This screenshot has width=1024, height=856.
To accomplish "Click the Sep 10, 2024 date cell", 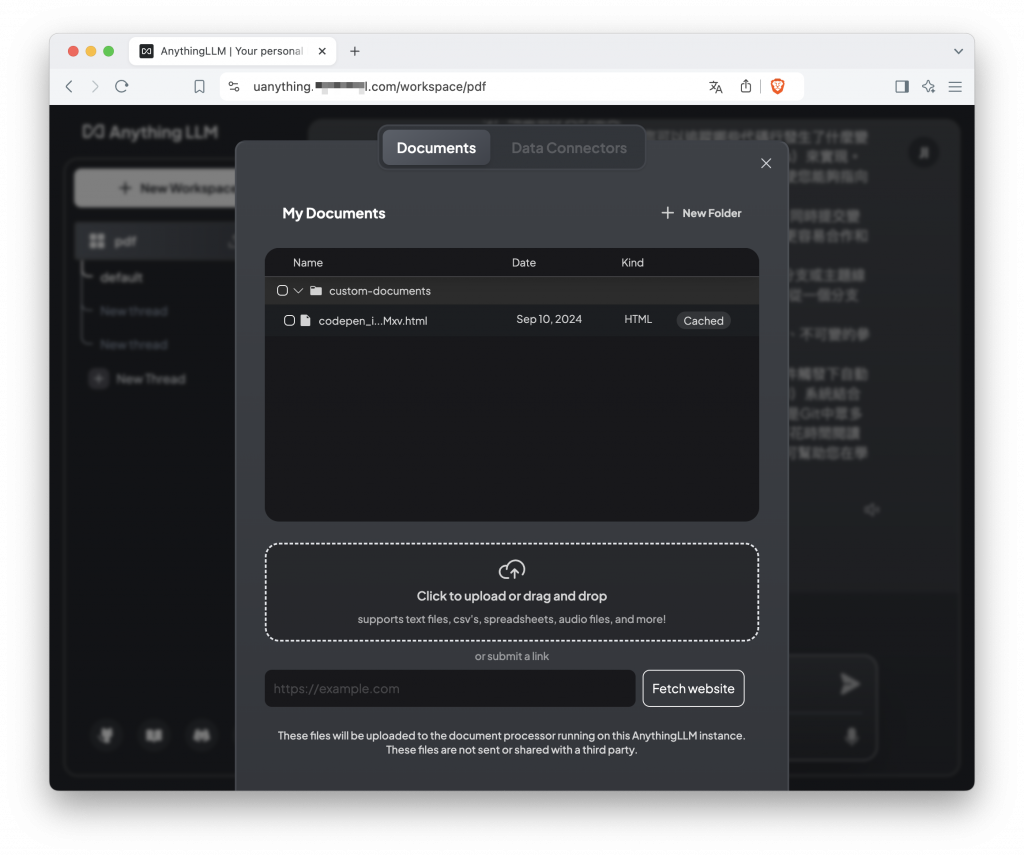I will pos(549,319).
